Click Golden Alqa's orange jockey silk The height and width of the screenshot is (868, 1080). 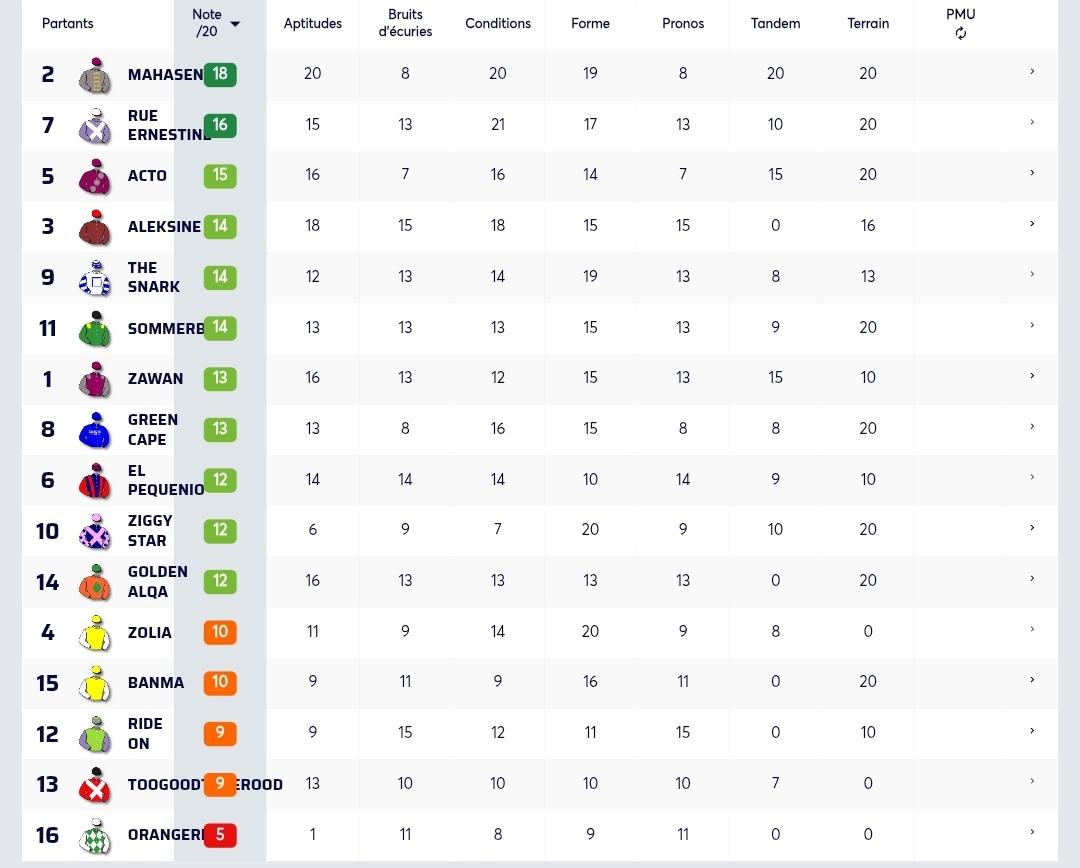95,582
